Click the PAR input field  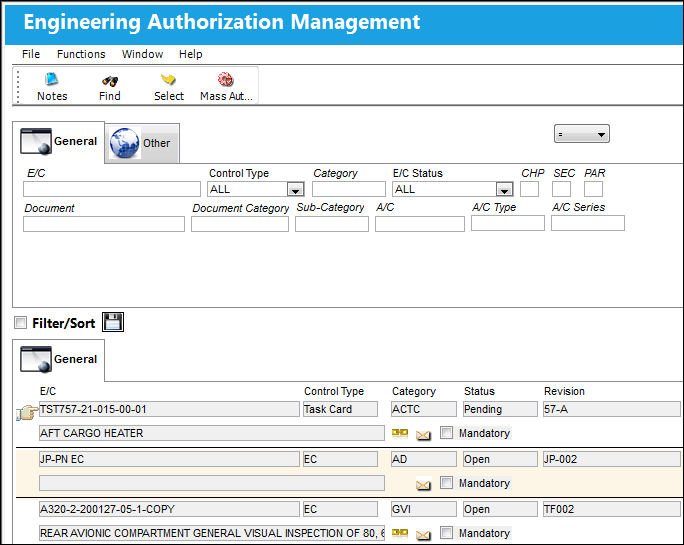593,189
